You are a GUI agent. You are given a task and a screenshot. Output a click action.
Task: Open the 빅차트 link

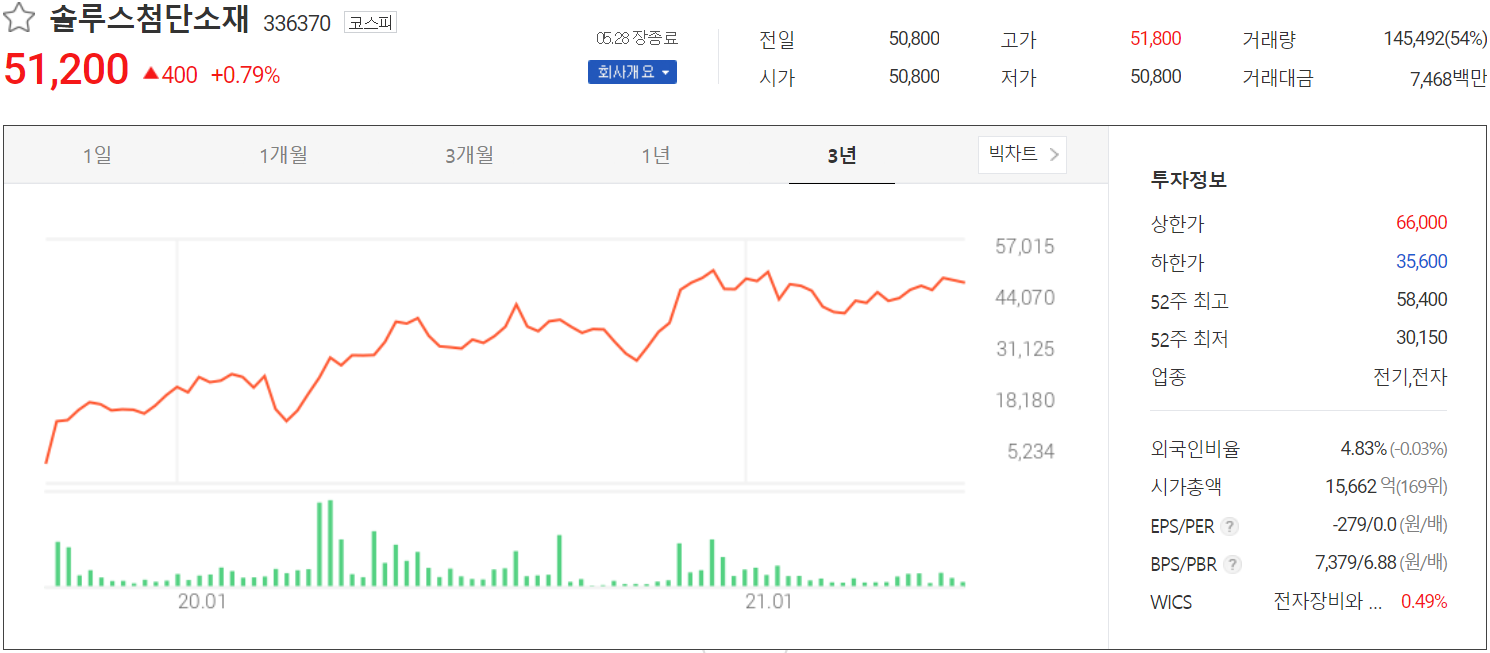(x=1022, y=154)
